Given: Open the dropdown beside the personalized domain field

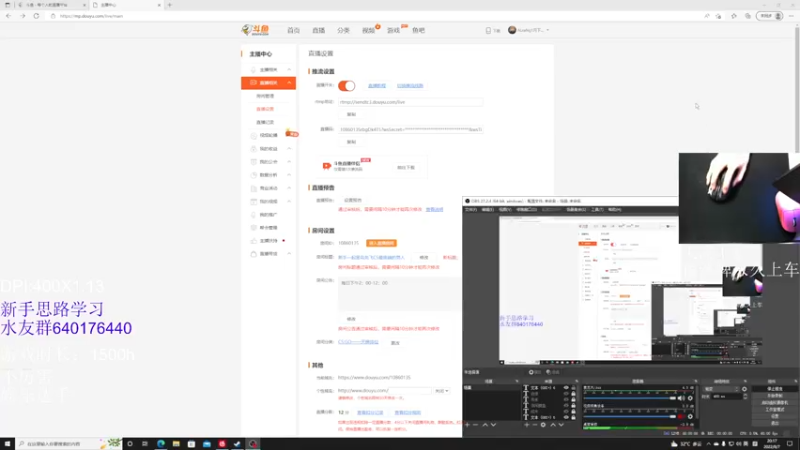Looking at the screenshot, I should [442, 391].
